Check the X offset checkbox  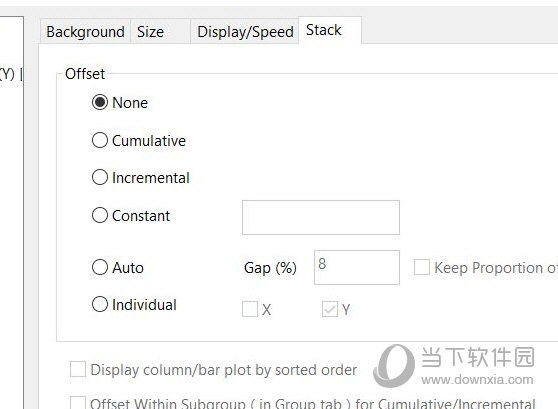(250, 309)
